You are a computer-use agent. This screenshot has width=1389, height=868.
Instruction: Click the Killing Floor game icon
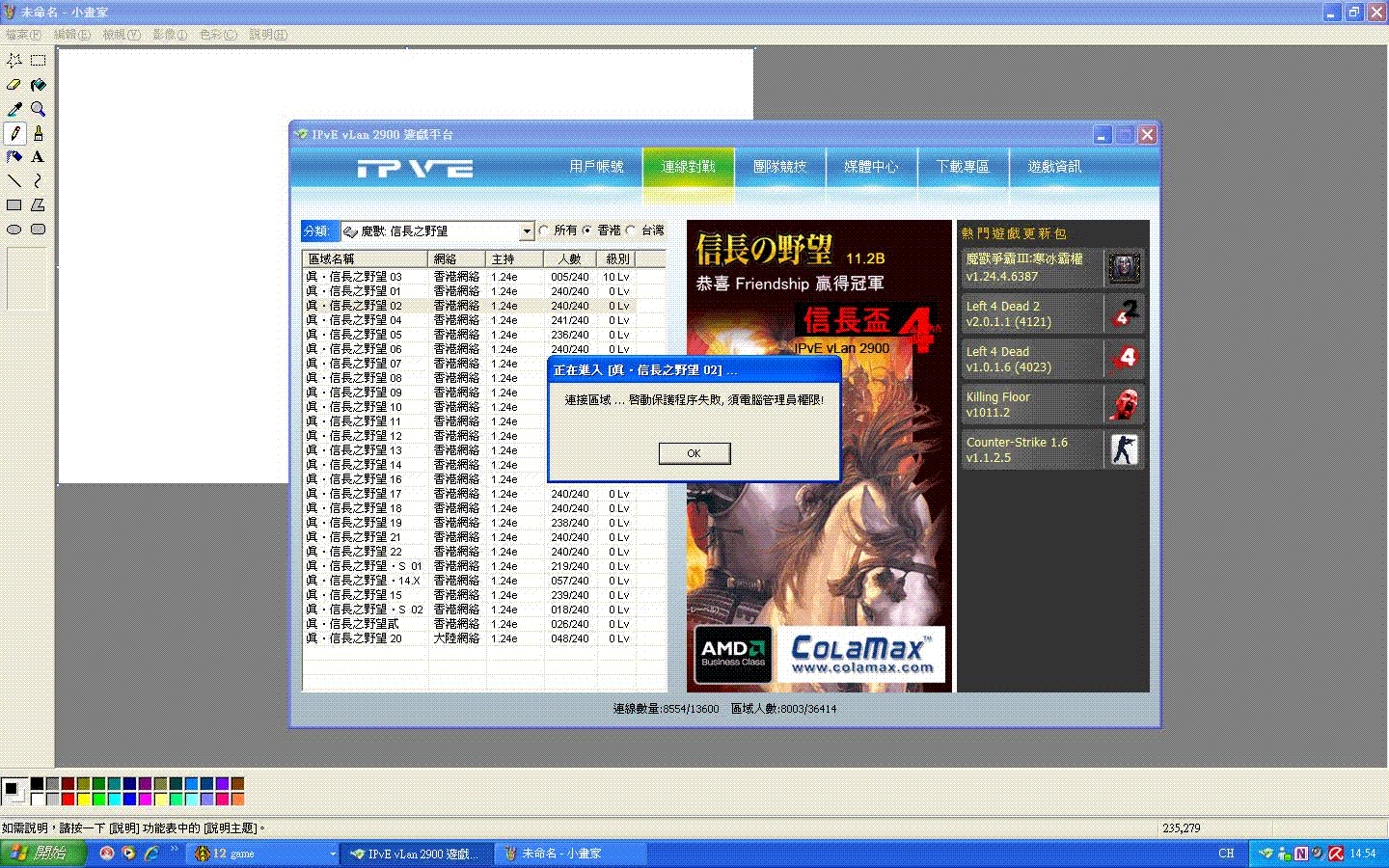point(1124,404)
